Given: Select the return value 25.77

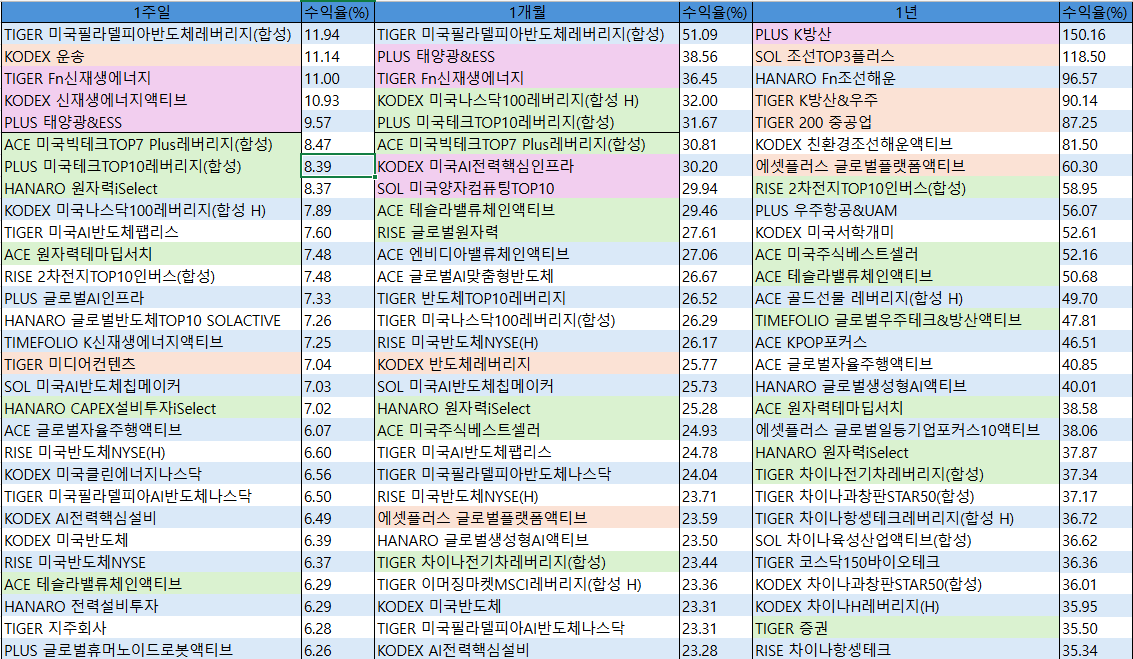Looking at the screenshot, I should [716, 364].
